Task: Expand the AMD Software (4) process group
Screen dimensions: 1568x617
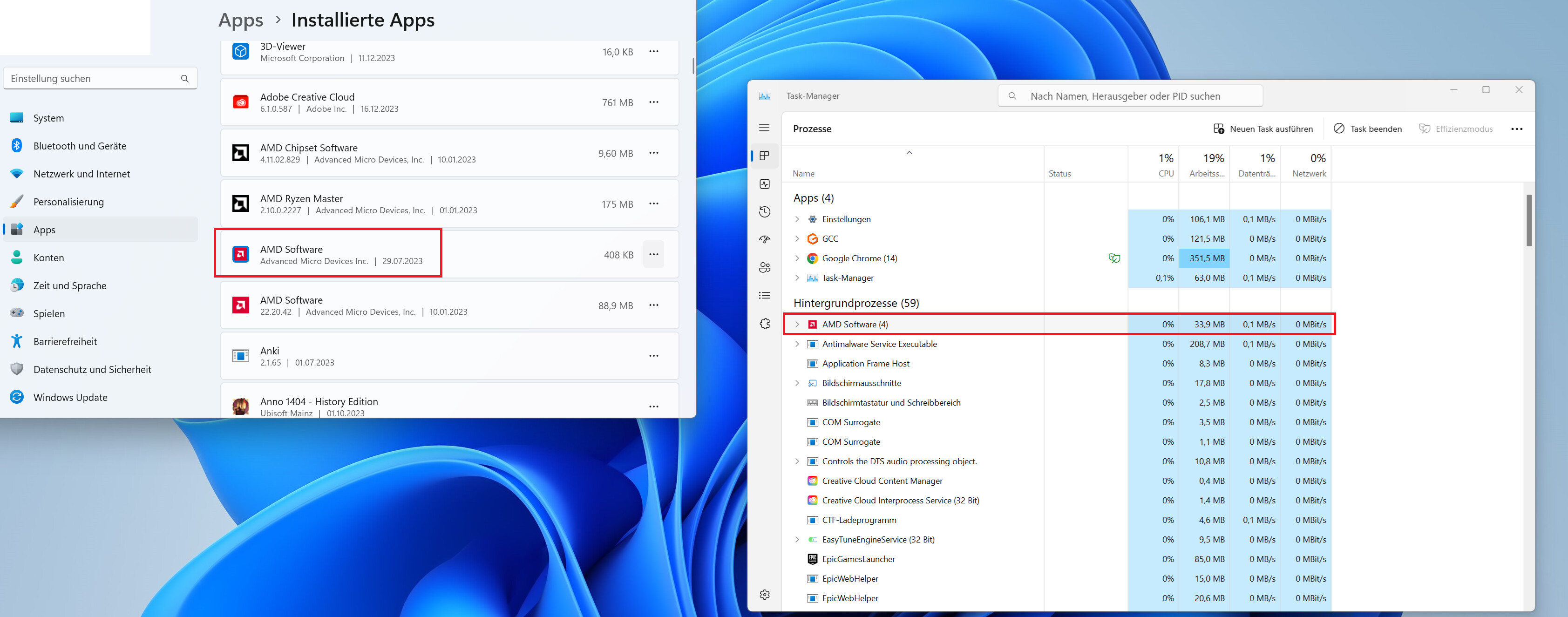Action: tap(797, 324)
